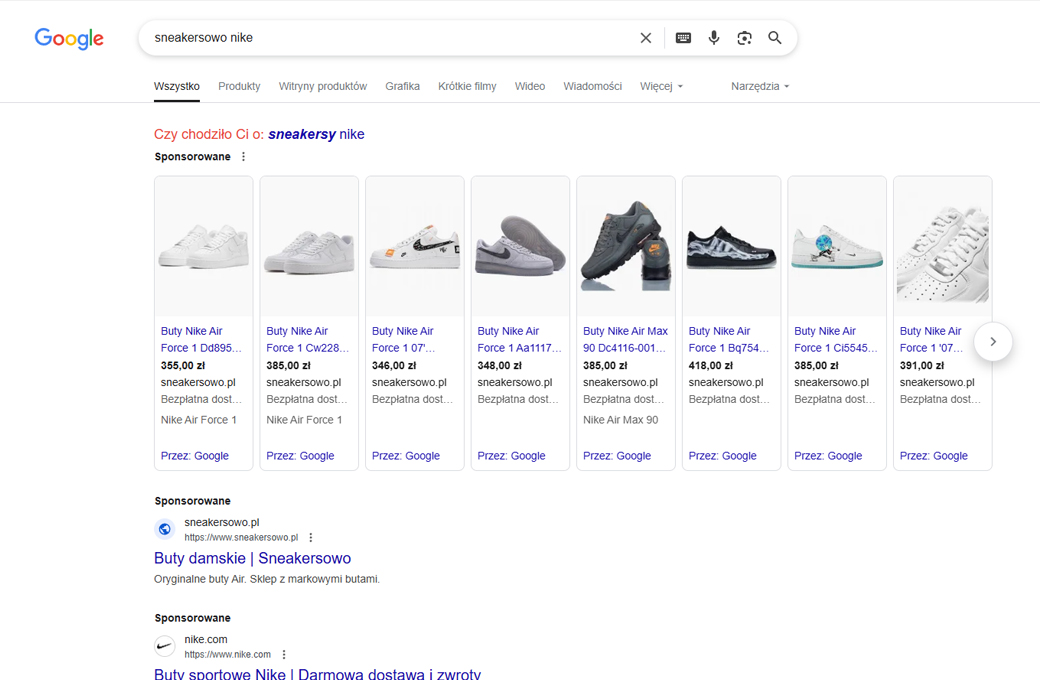Click the suggestion 'sneakersy nike'
The width and height of the screenshot is (1040, 680).
(316, 134)
